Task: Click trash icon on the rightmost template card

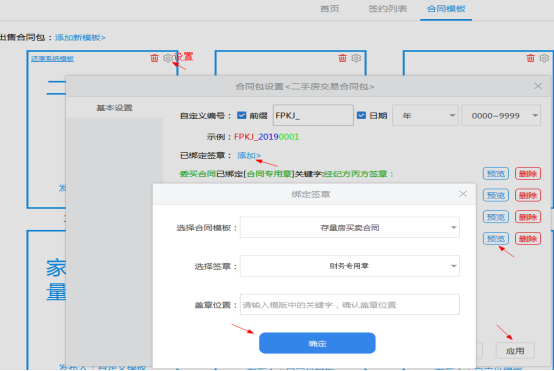Action: [530, 58]
